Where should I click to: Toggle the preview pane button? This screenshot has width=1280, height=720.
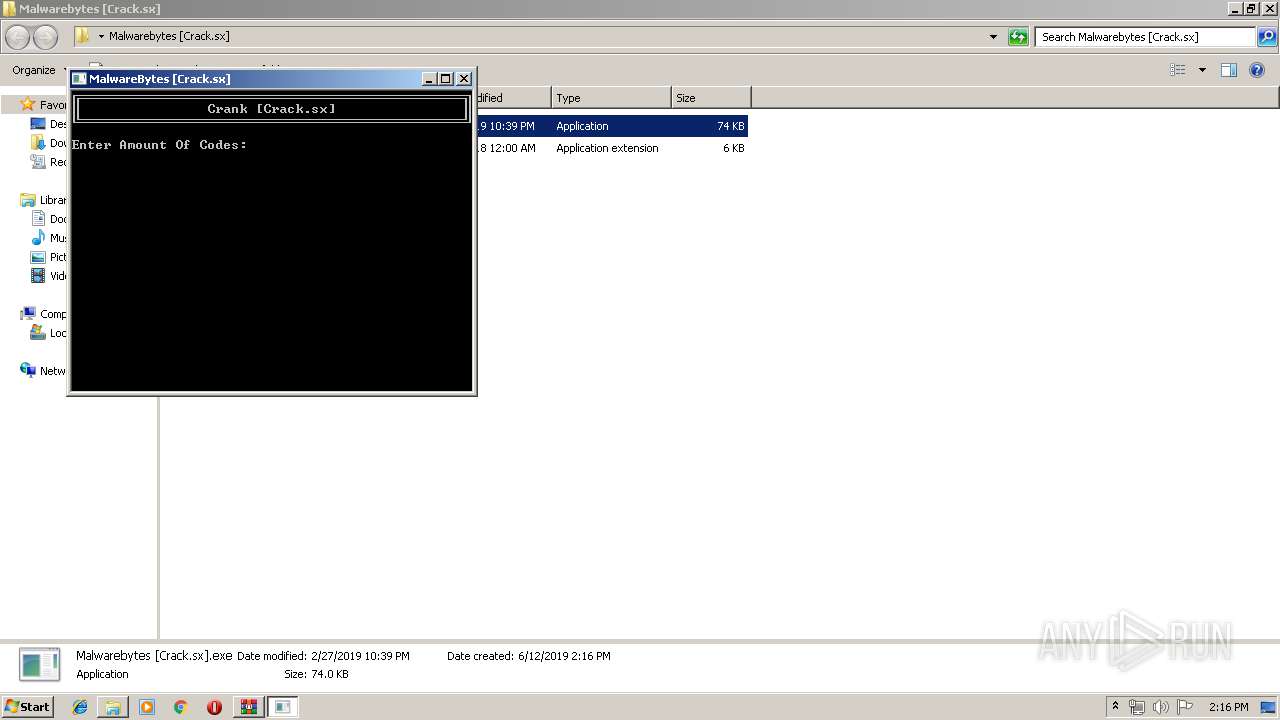click(1229, 70)
